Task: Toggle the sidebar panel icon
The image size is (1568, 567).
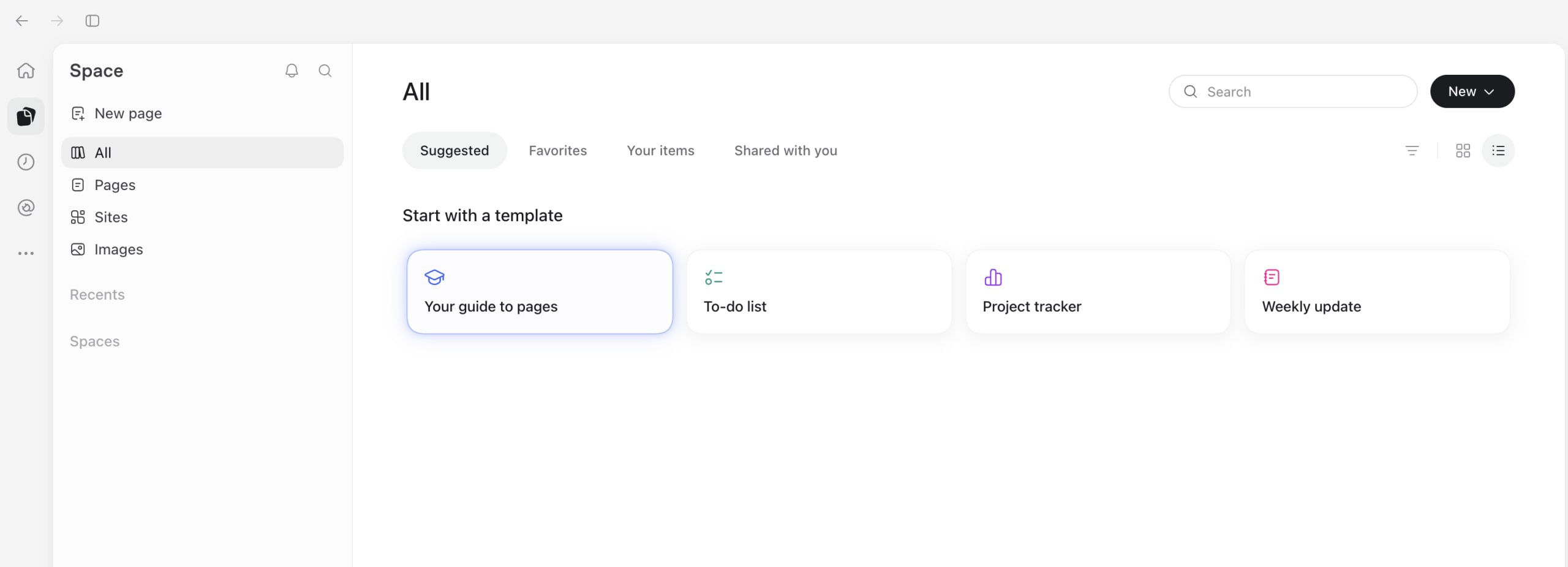Action: 92,21
